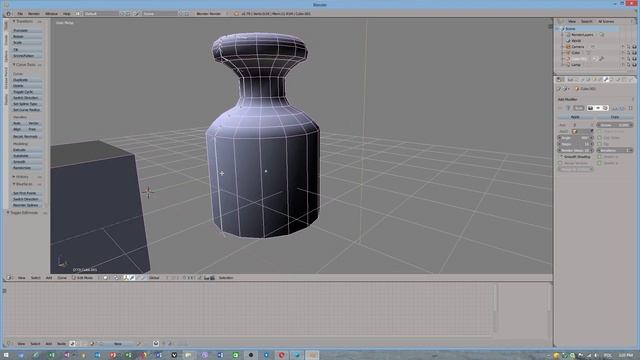Viewport: 640px width, 360px height.
Task: Click the Tilt button
Action: (27, 49)
